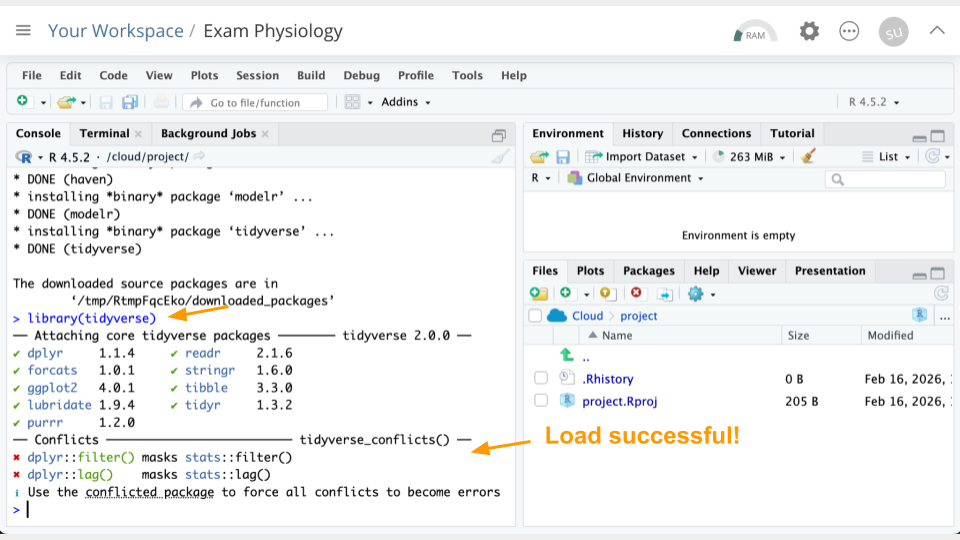
Task: Click the New Blank File plus icon
Action: click(x=566, y=293)
